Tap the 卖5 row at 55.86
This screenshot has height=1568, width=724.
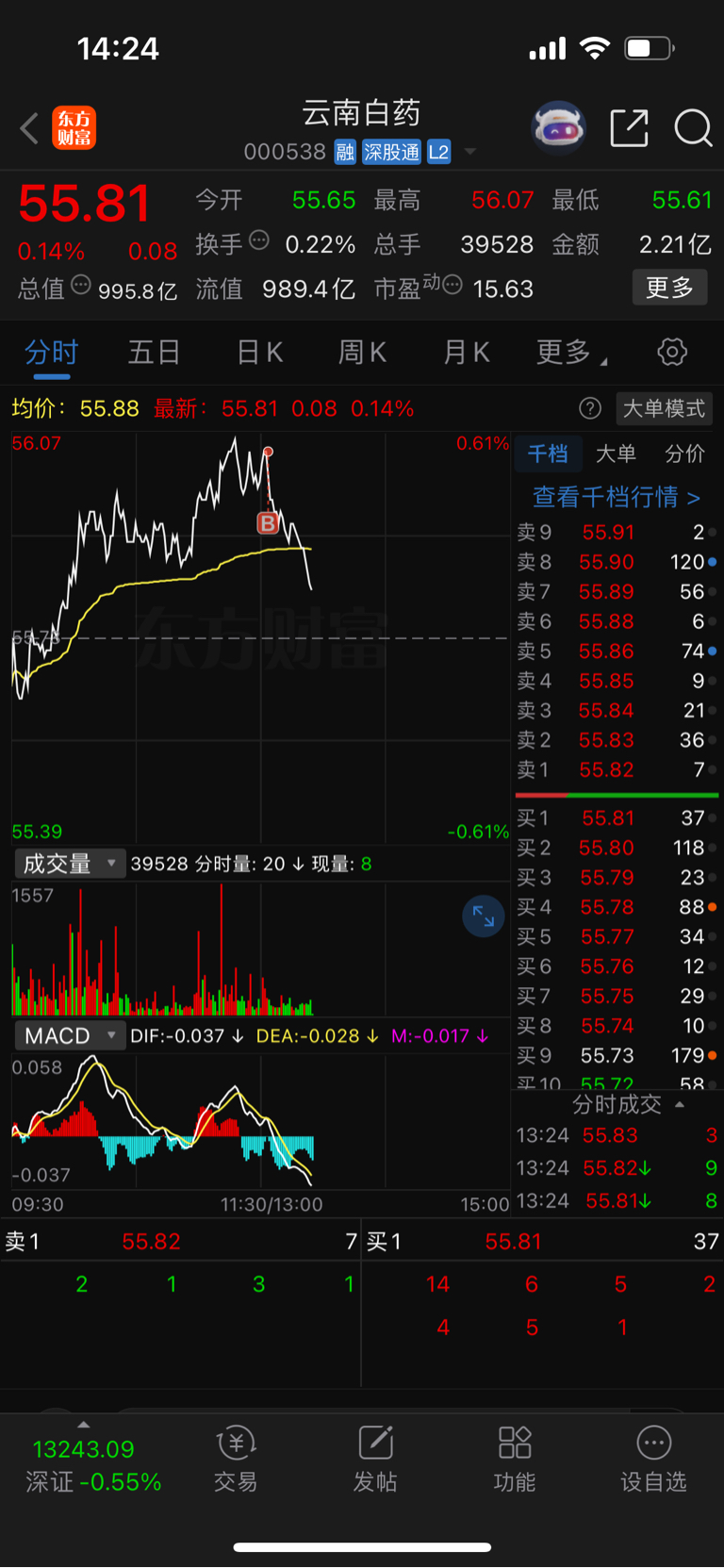pos(617,652)
